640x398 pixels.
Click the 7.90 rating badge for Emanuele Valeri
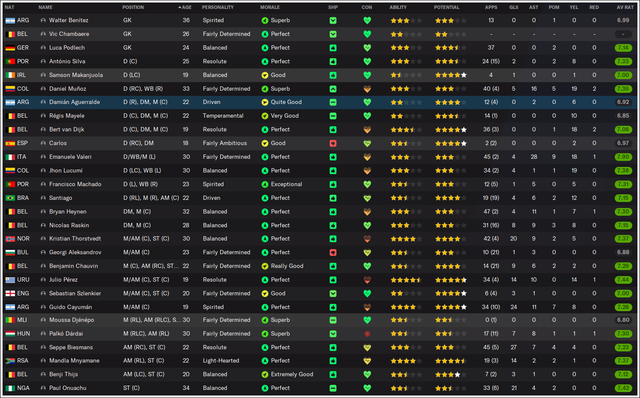[x=623, y=157]
